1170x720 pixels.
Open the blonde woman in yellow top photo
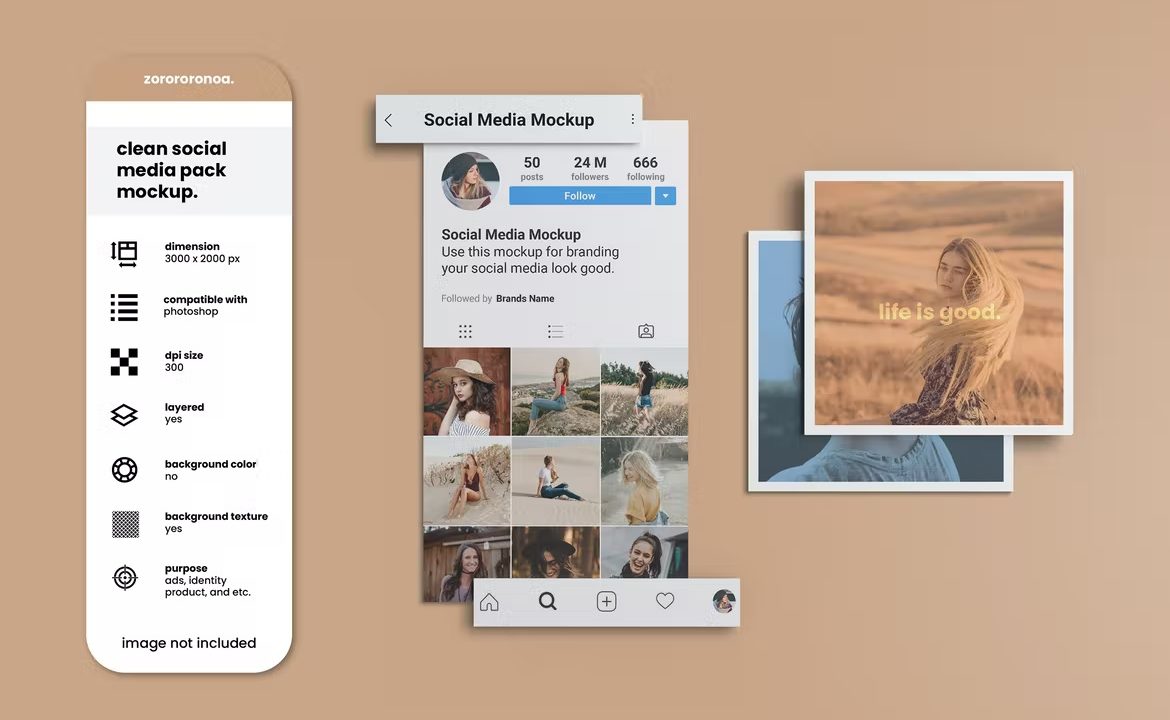[644, 480]
